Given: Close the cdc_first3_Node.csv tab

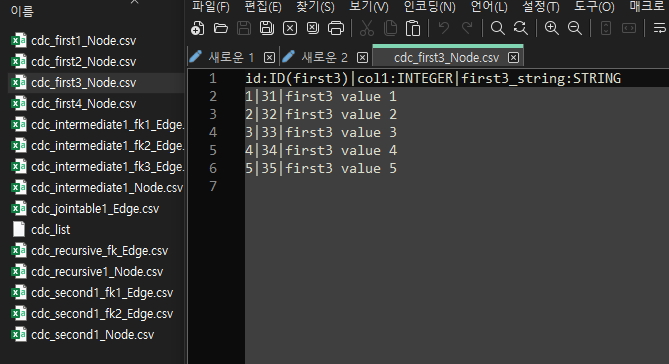Looking at the screenshot, I should click(514, 57).
